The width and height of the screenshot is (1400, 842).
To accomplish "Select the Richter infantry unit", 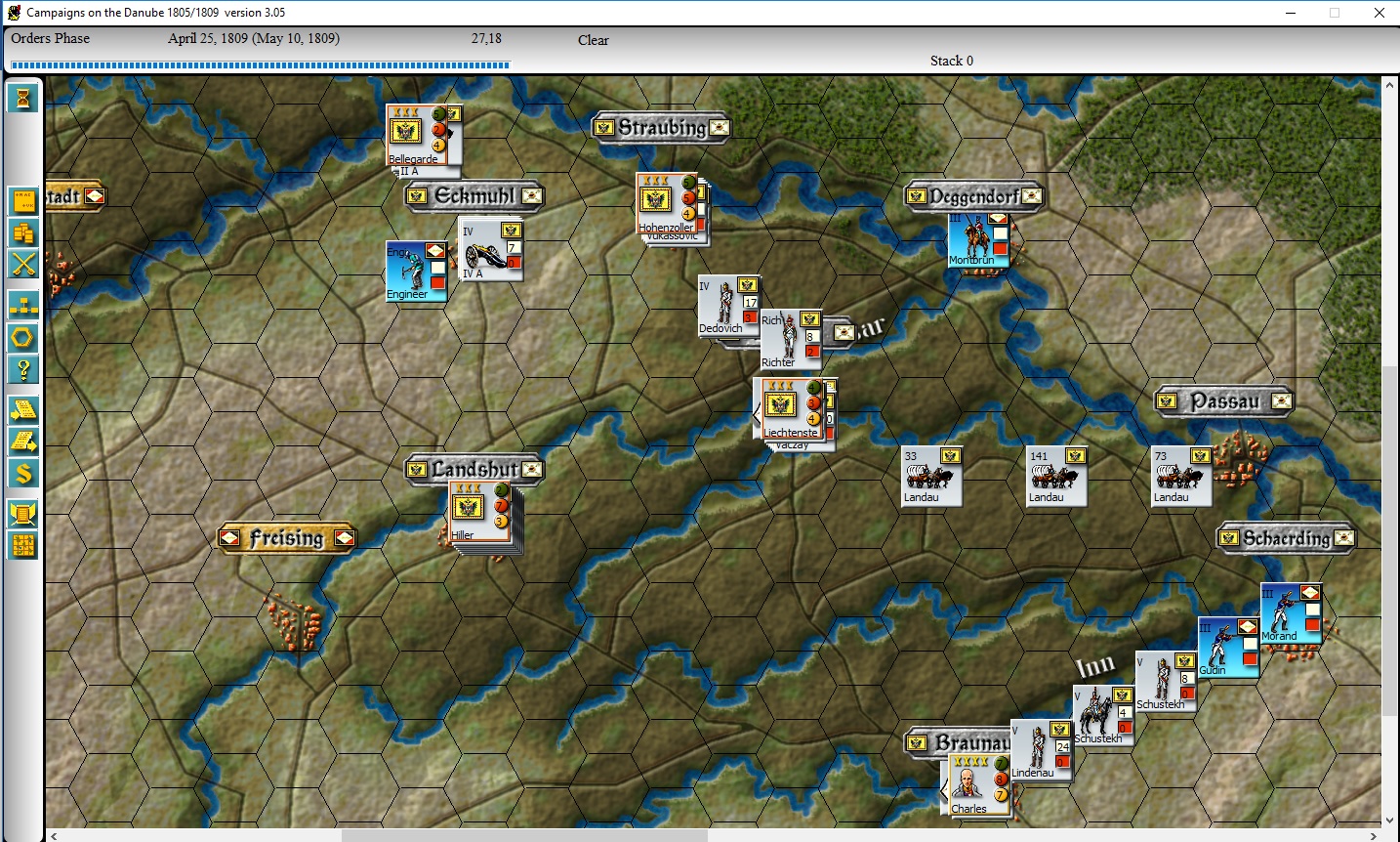I will click(x=791, y=340).
